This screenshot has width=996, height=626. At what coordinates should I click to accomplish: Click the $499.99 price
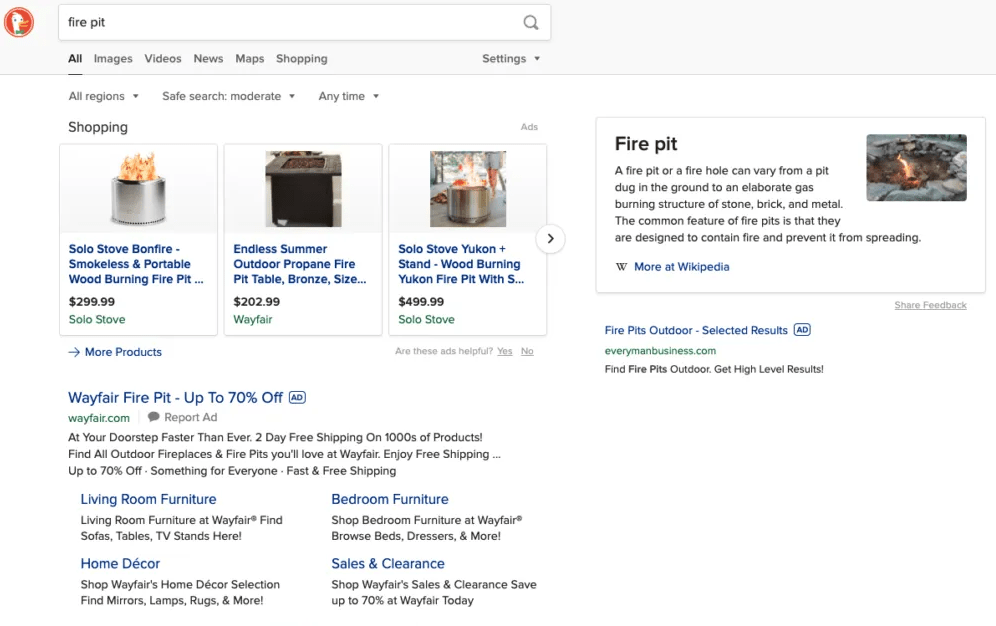coord(421,302)
